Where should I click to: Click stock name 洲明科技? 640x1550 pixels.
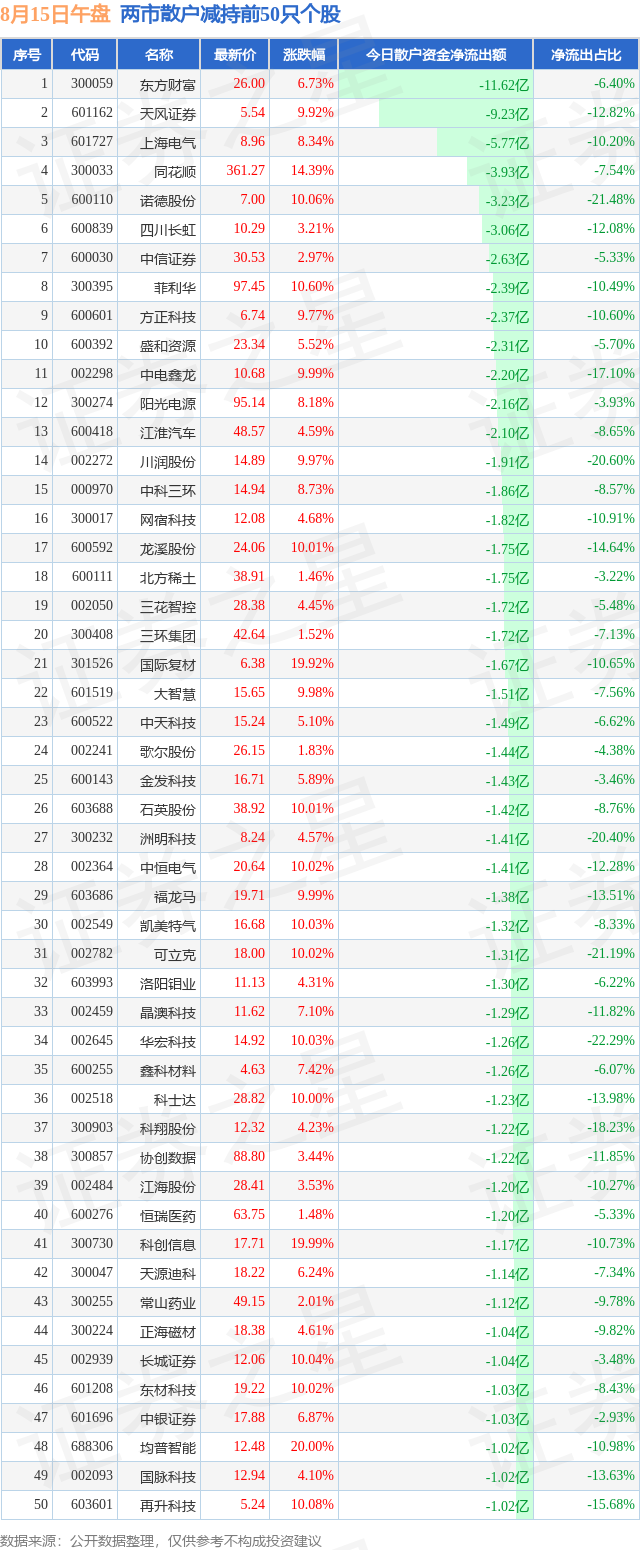tap(168, 838)
